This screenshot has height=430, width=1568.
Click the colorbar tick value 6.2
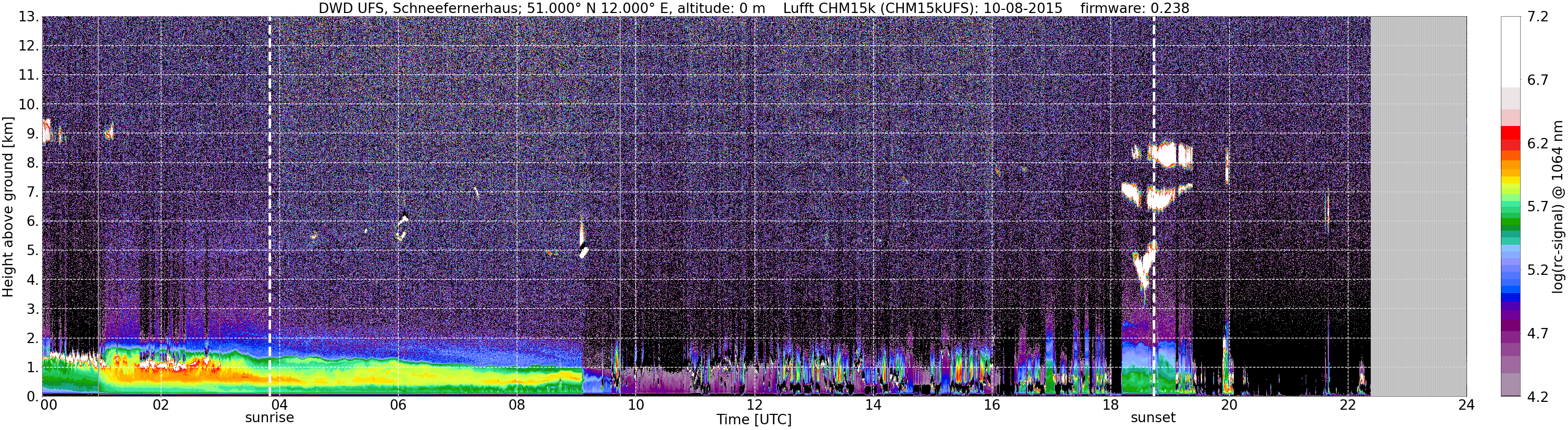click(1538, 144)
